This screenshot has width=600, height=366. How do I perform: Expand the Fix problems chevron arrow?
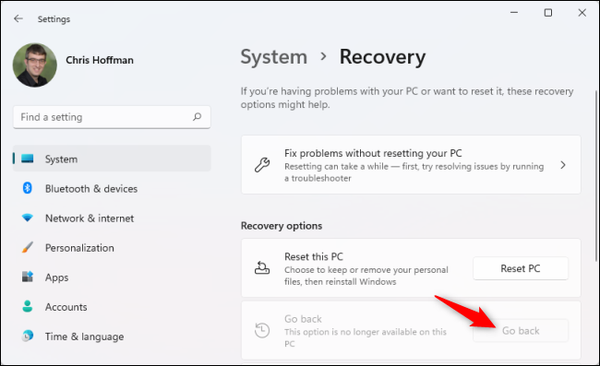563,165
